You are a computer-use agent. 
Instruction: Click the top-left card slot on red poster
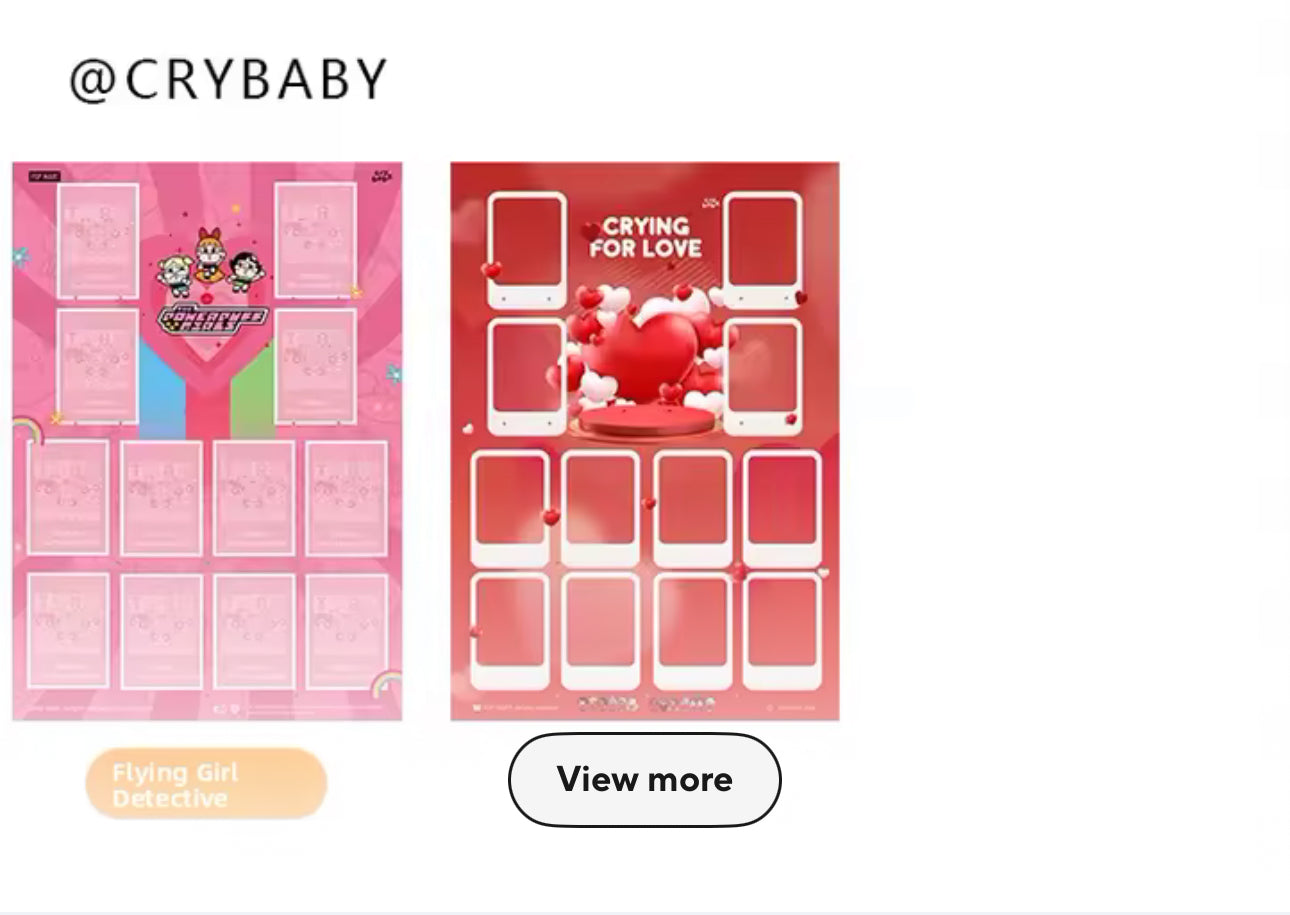[x=527, y=250]
